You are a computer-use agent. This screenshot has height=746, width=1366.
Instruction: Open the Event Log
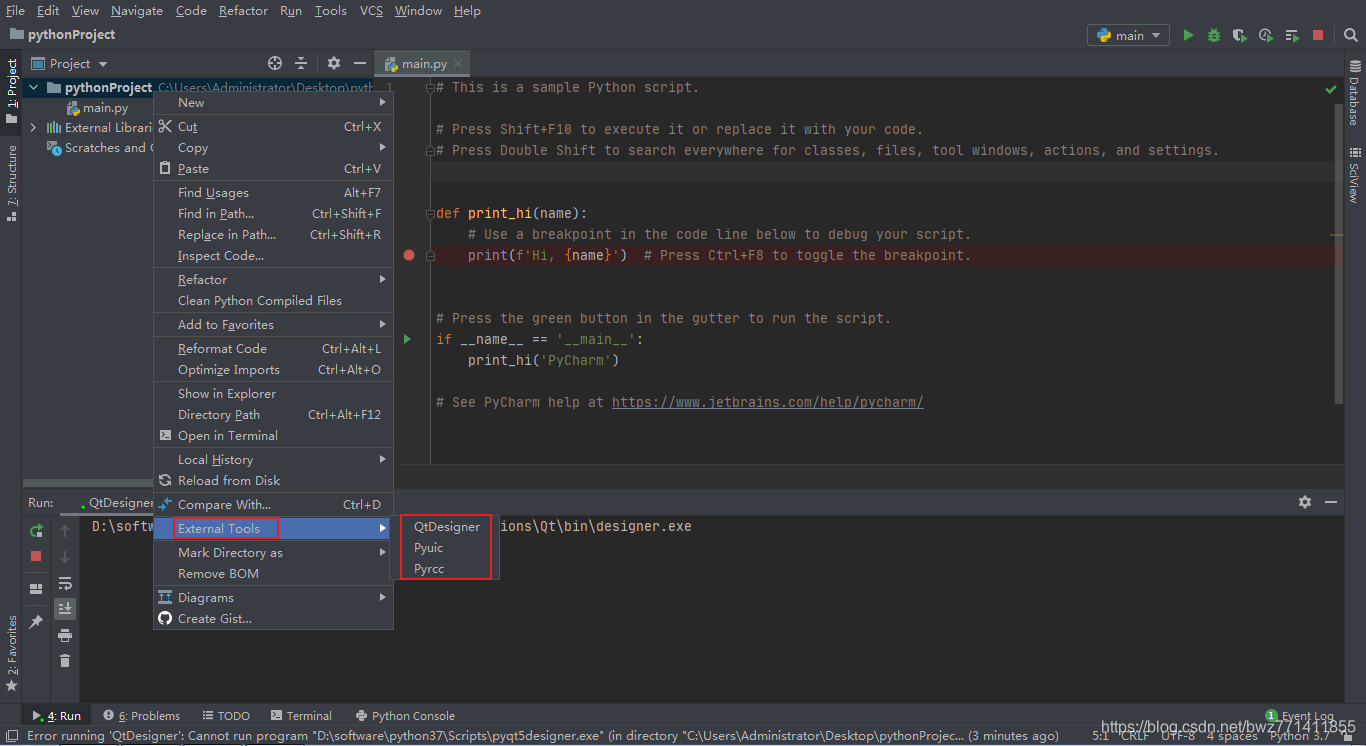point(1300,716)
